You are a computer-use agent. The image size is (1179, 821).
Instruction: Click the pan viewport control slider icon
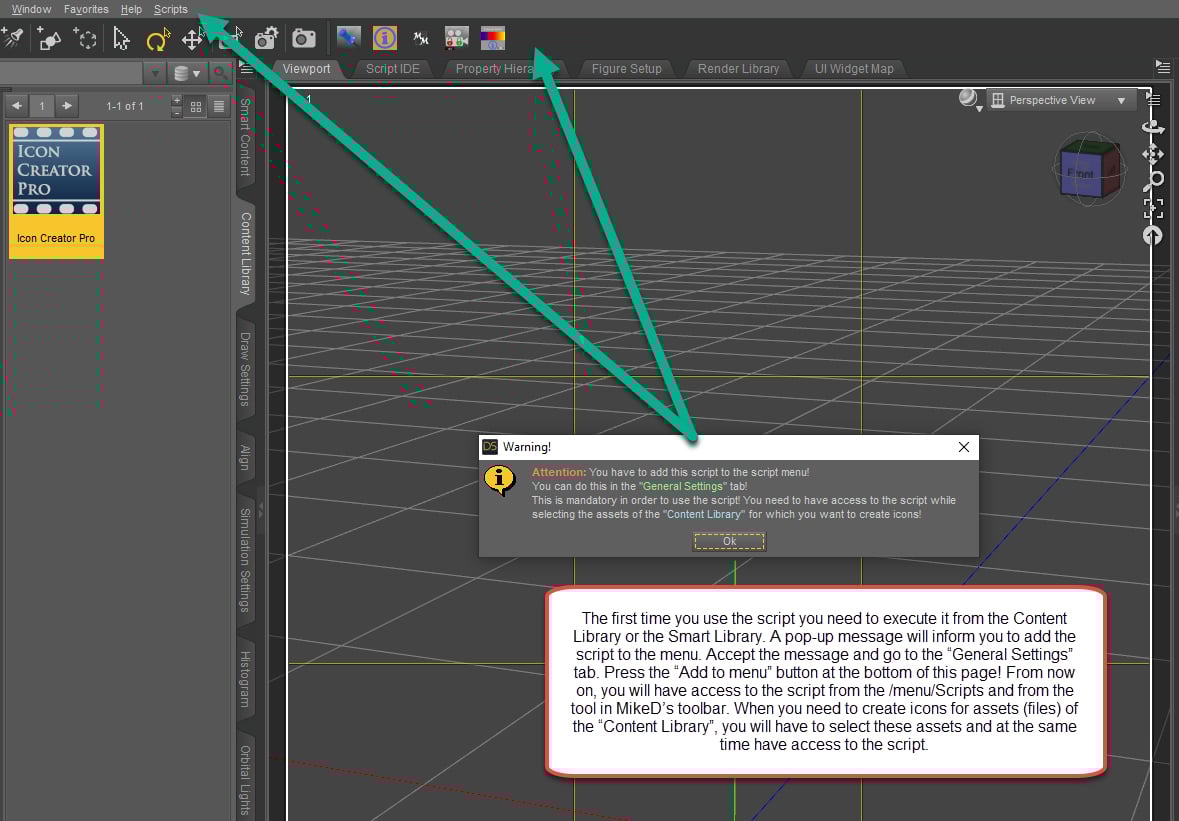tap(1152, 153)
